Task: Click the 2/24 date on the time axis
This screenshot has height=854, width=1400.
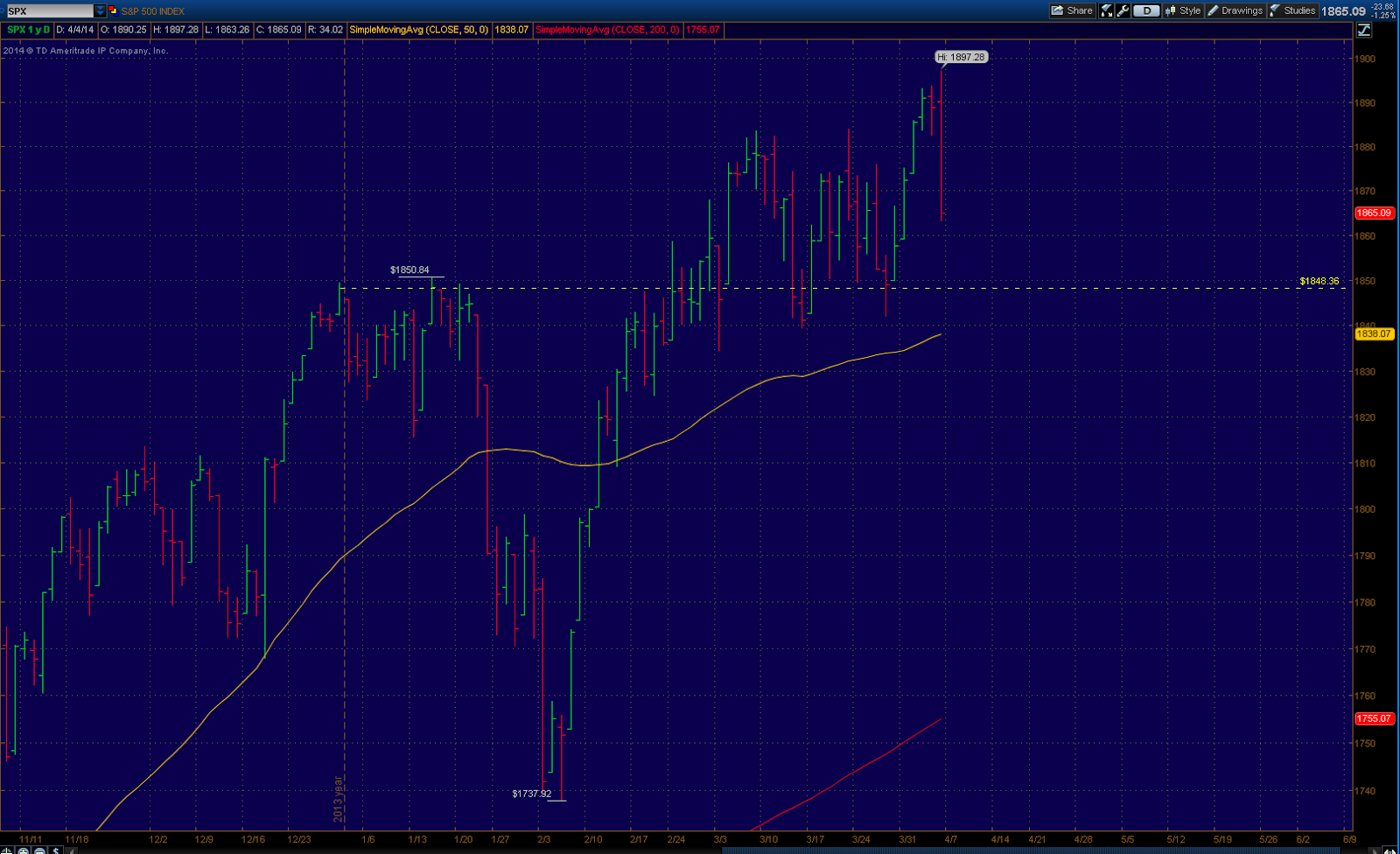Action: click(x=676, y=839)
